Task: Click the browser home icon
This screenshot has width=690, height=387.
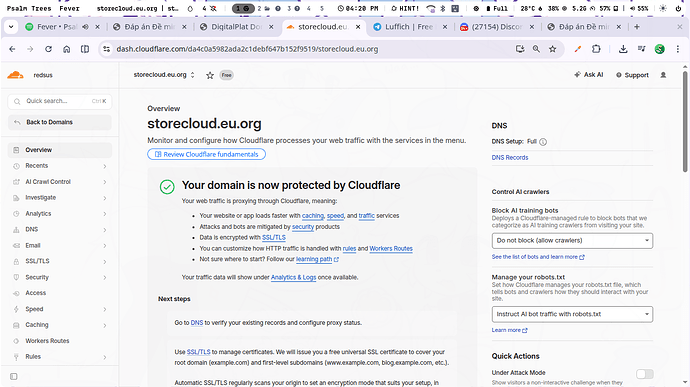Action: point(66,49)
